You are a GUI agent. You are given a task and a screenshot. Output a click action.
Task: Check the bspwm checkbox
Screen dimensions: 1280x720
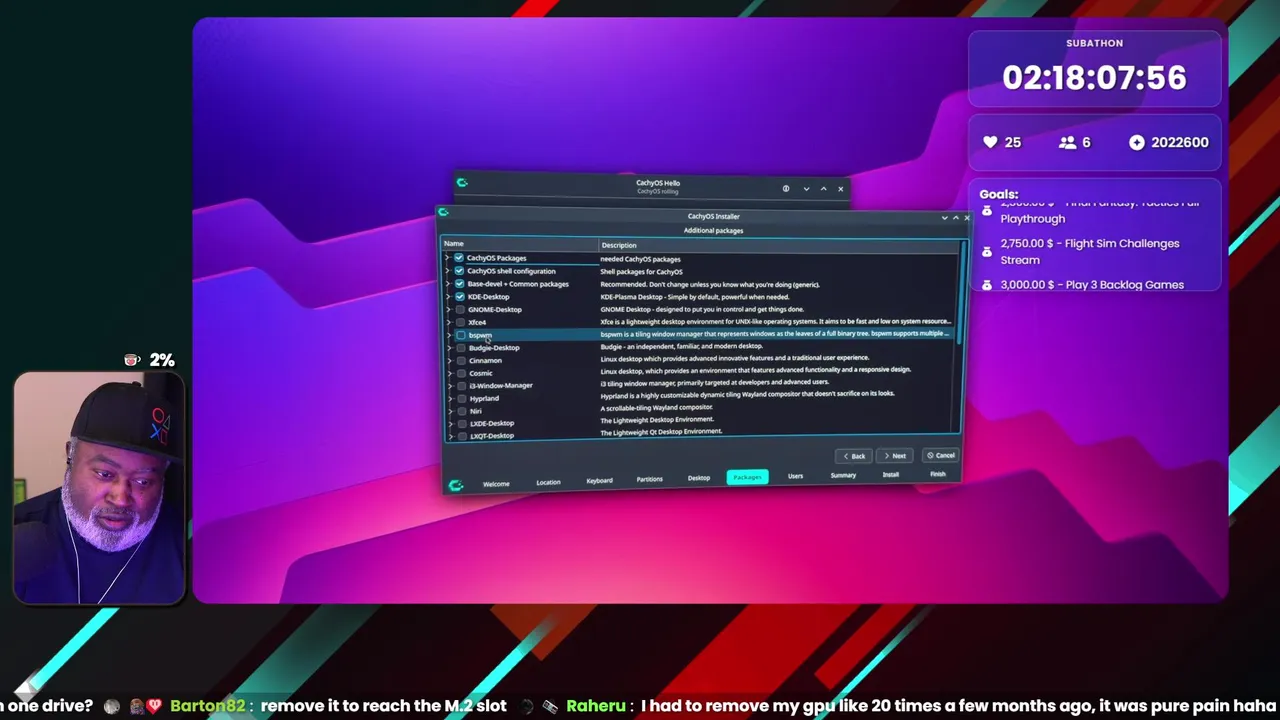(x=460, y=335)
